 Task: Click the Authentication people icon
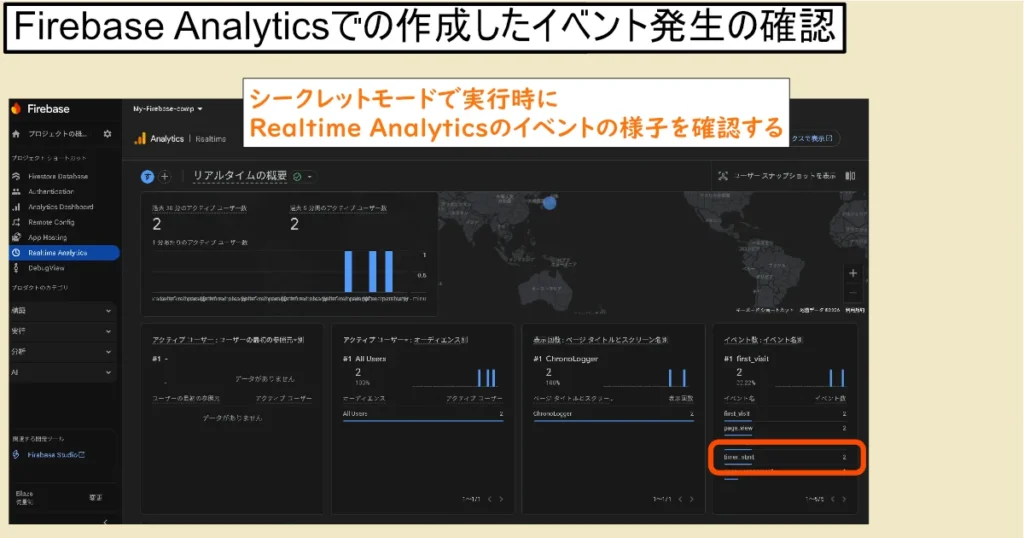click(x=16, y=191)
